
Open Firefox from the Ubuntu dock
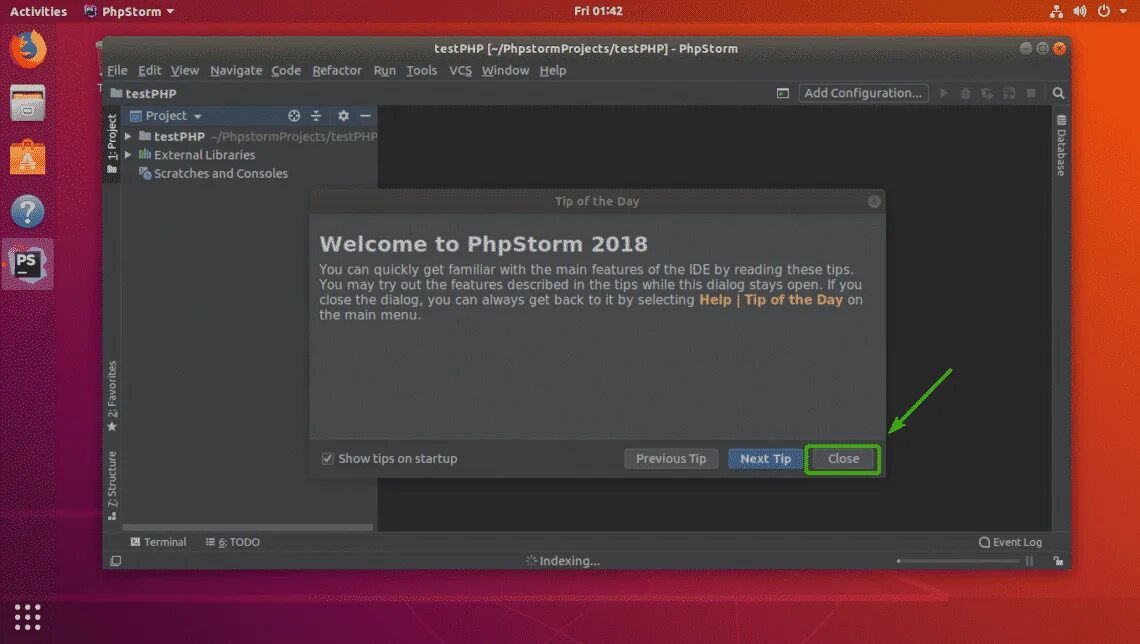click(x=28, y=49)
